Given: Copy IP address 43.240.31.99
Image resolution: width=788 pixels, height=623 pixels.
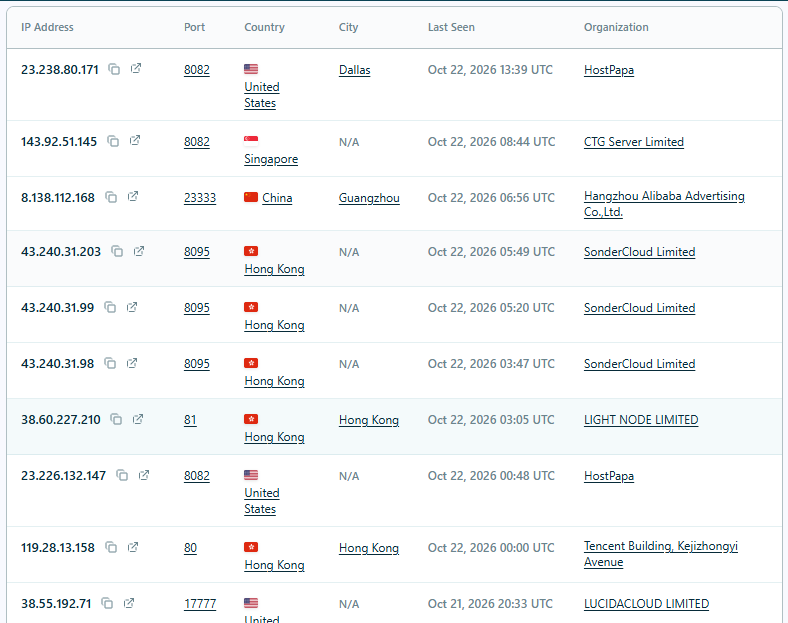Looking at the screenshot, I should coord(110,307).
